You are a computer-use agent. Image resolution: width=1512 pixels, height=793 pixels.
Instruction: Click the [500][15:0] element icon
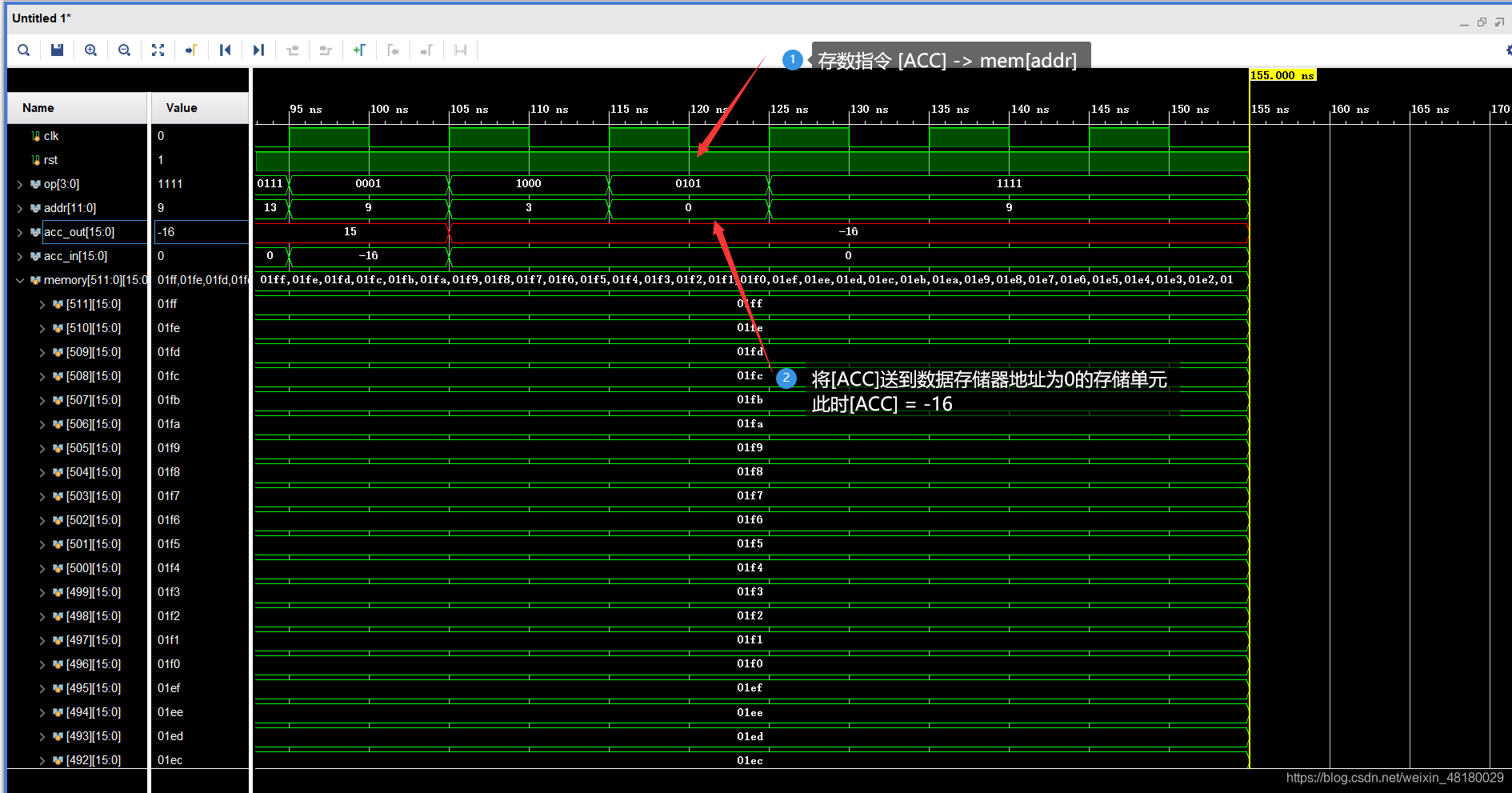58,568
